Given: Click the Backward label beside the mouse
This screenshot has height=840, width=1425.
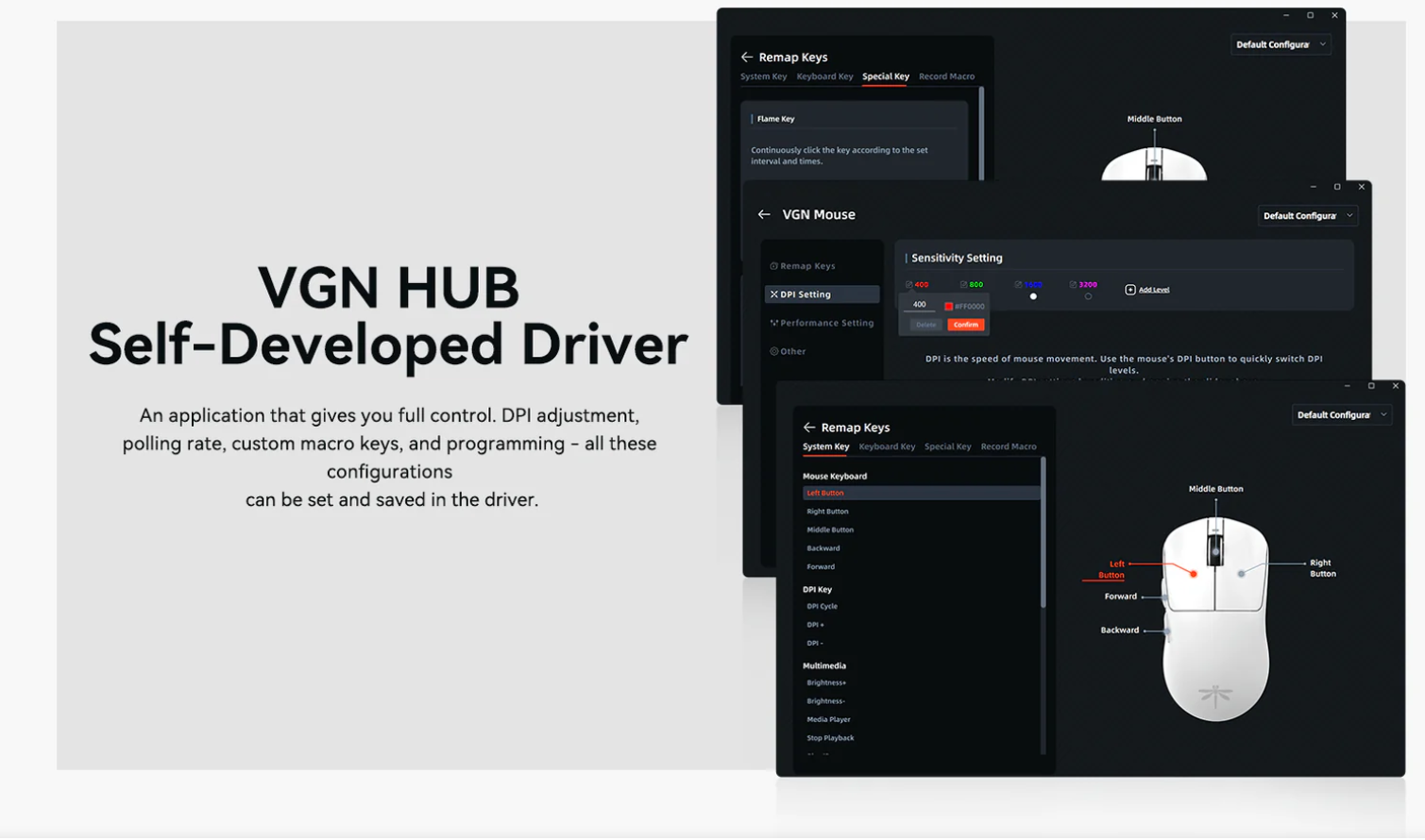Looking at the screenshot, I should click(1119, 630).
